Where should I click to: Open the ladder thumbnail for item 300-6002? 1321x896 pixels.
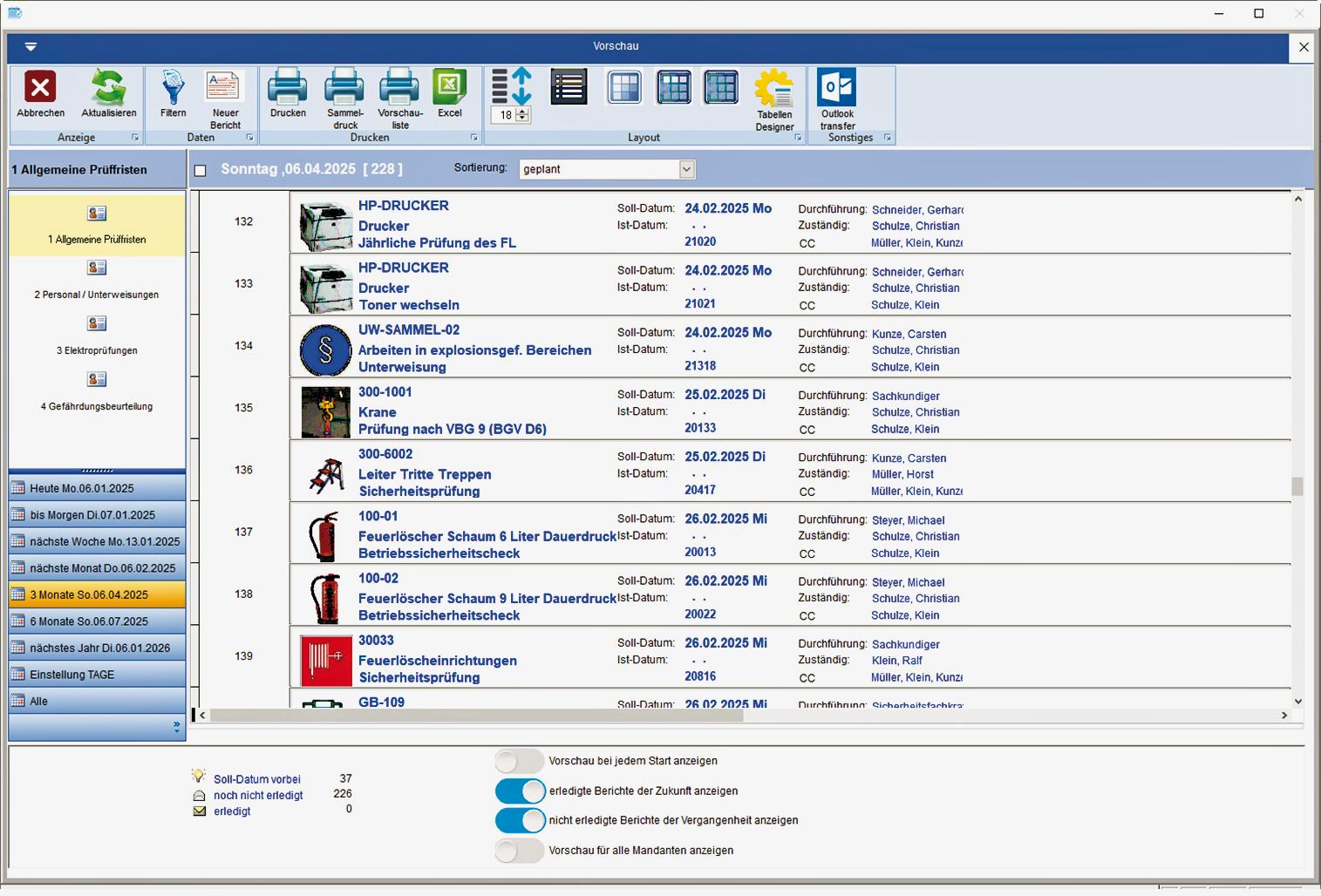(325, 474)
